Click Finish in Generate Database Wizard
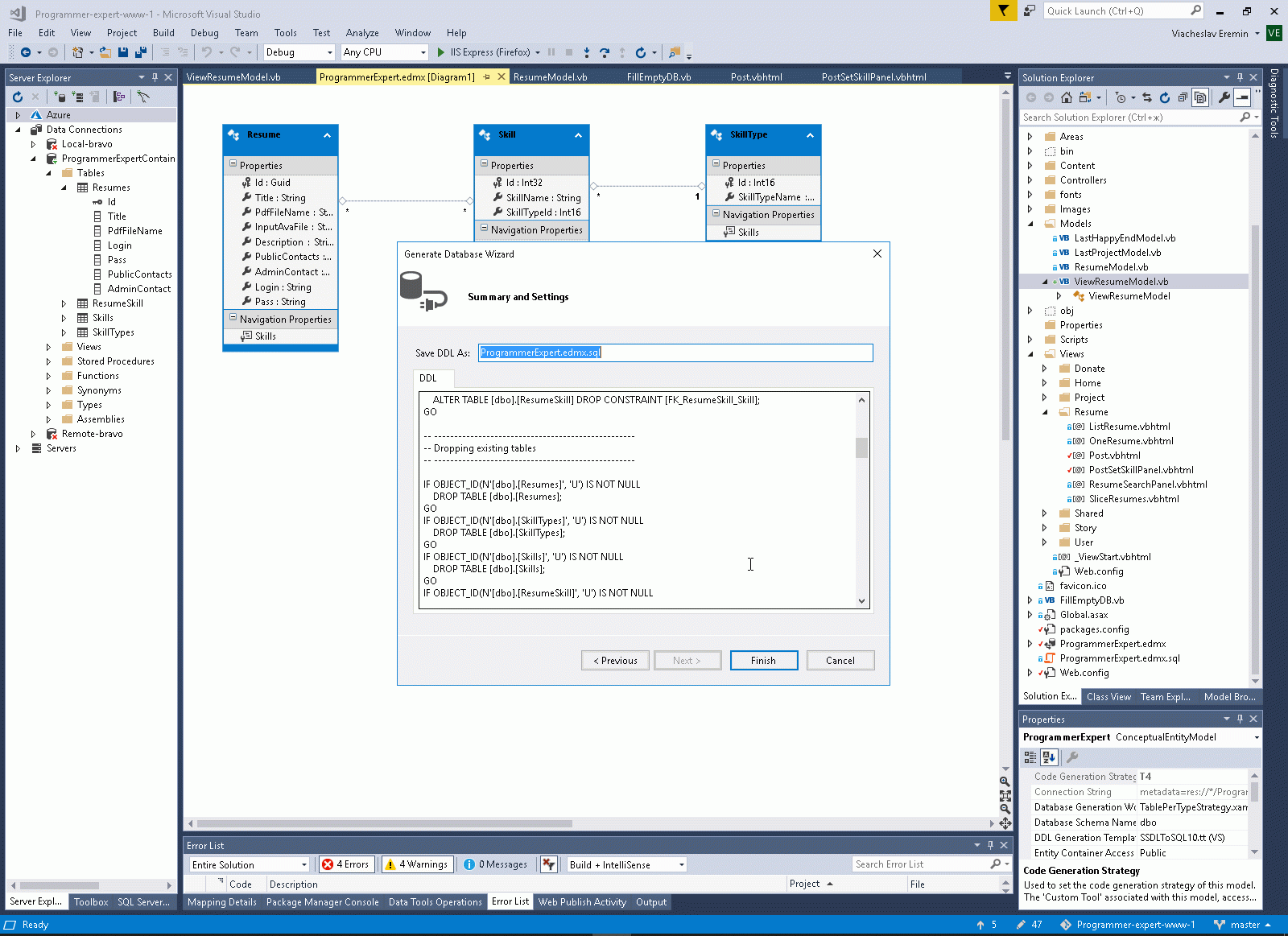Viewport: 1288px width, 936px height. tap(763, 661)
